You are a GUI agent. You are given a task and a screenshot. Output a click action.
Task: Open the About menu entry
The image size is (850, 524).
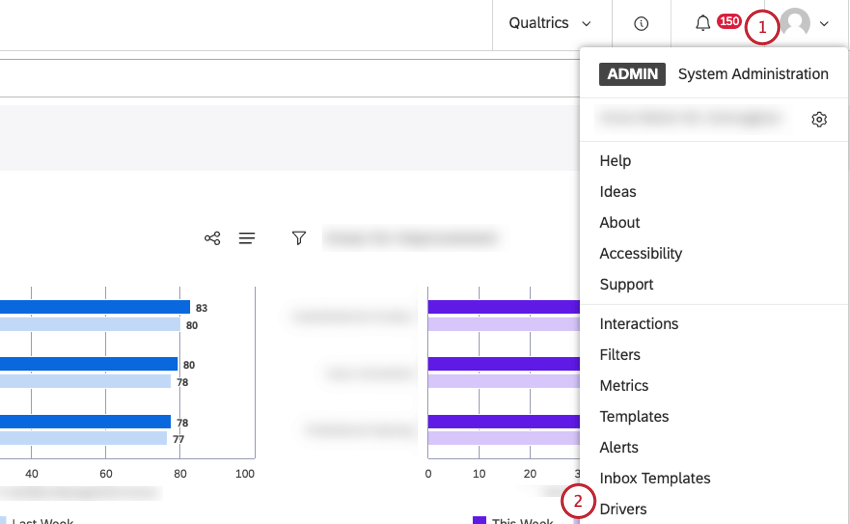[x=620, y=222]
